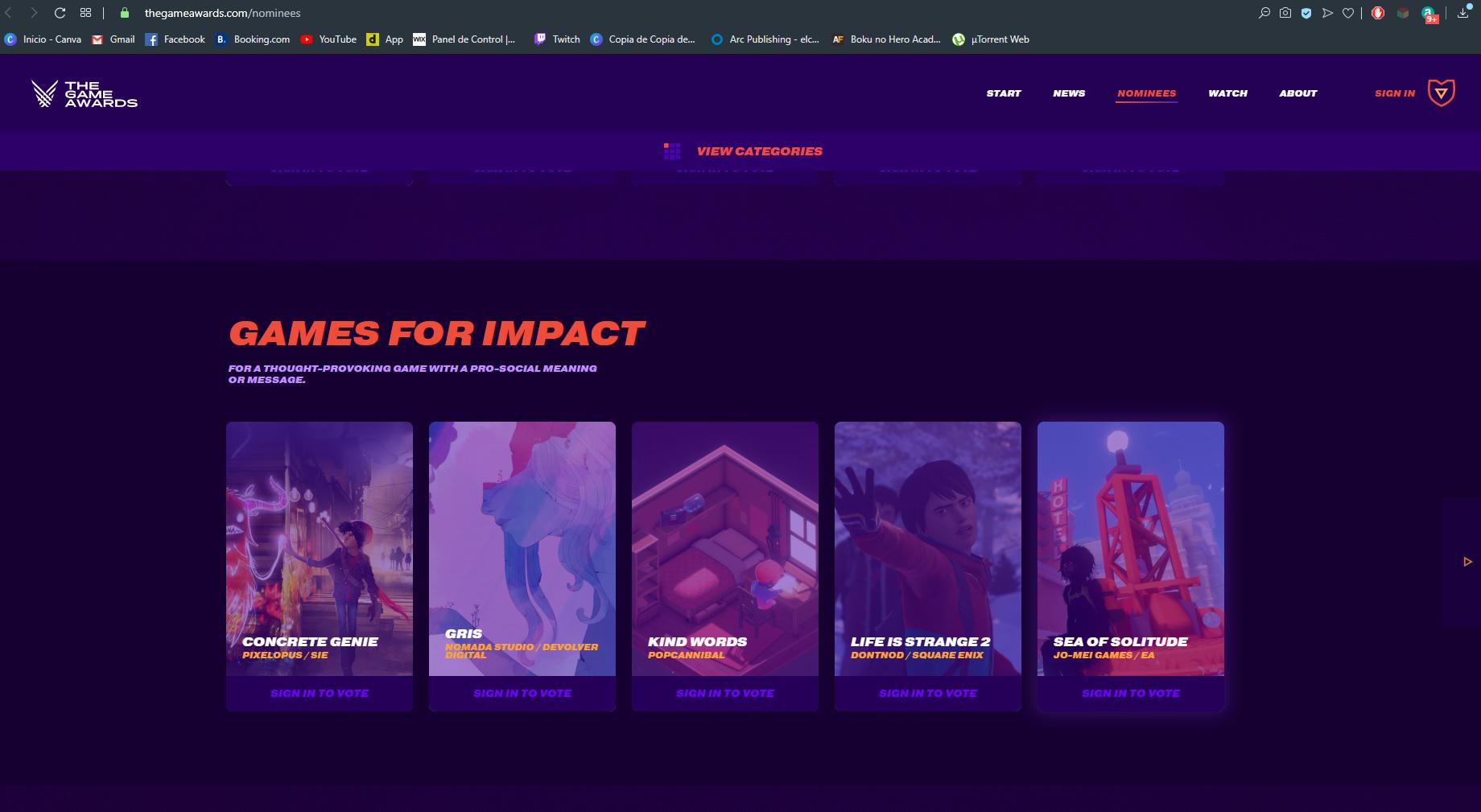Open the red ad blocker extension icon
The image size is (1481, 812).
(1378, 13)
